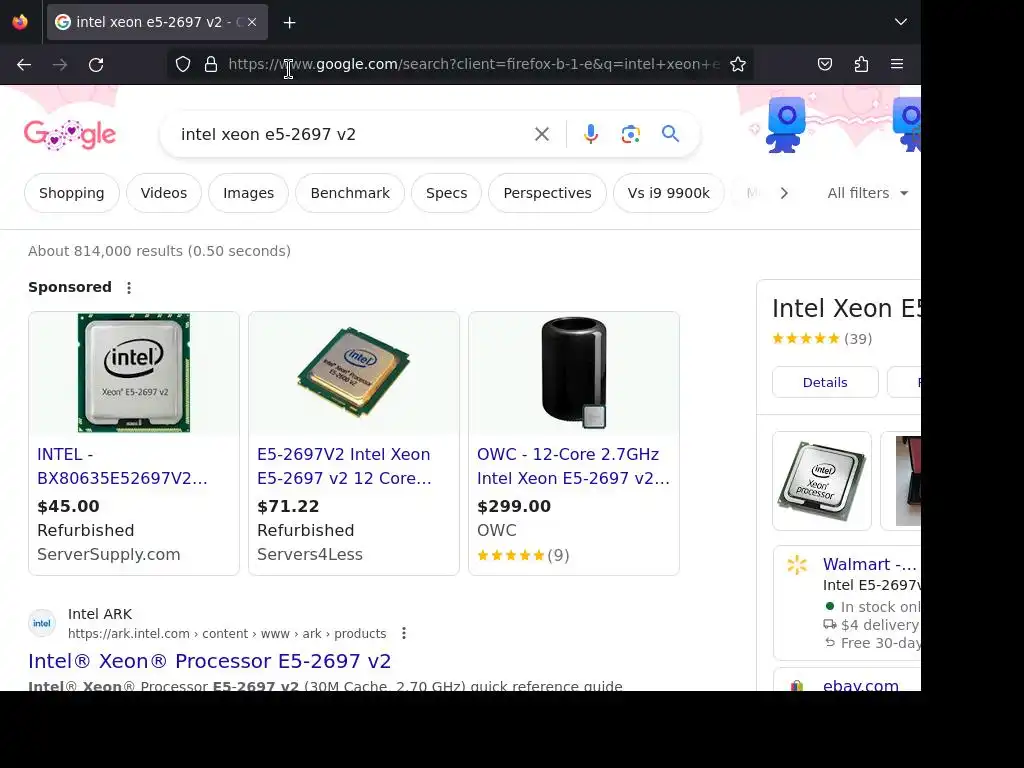Select the Perspectives filter chip

coord(547,193)
